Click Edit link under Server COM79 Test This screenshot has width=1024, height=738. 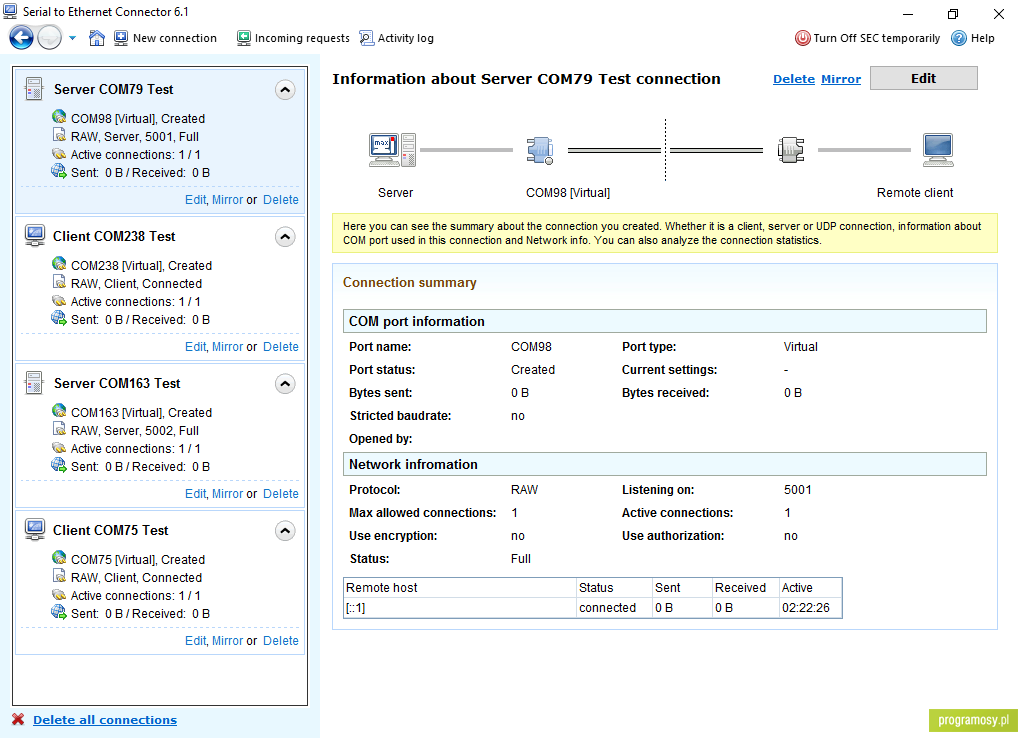point(195,200)
